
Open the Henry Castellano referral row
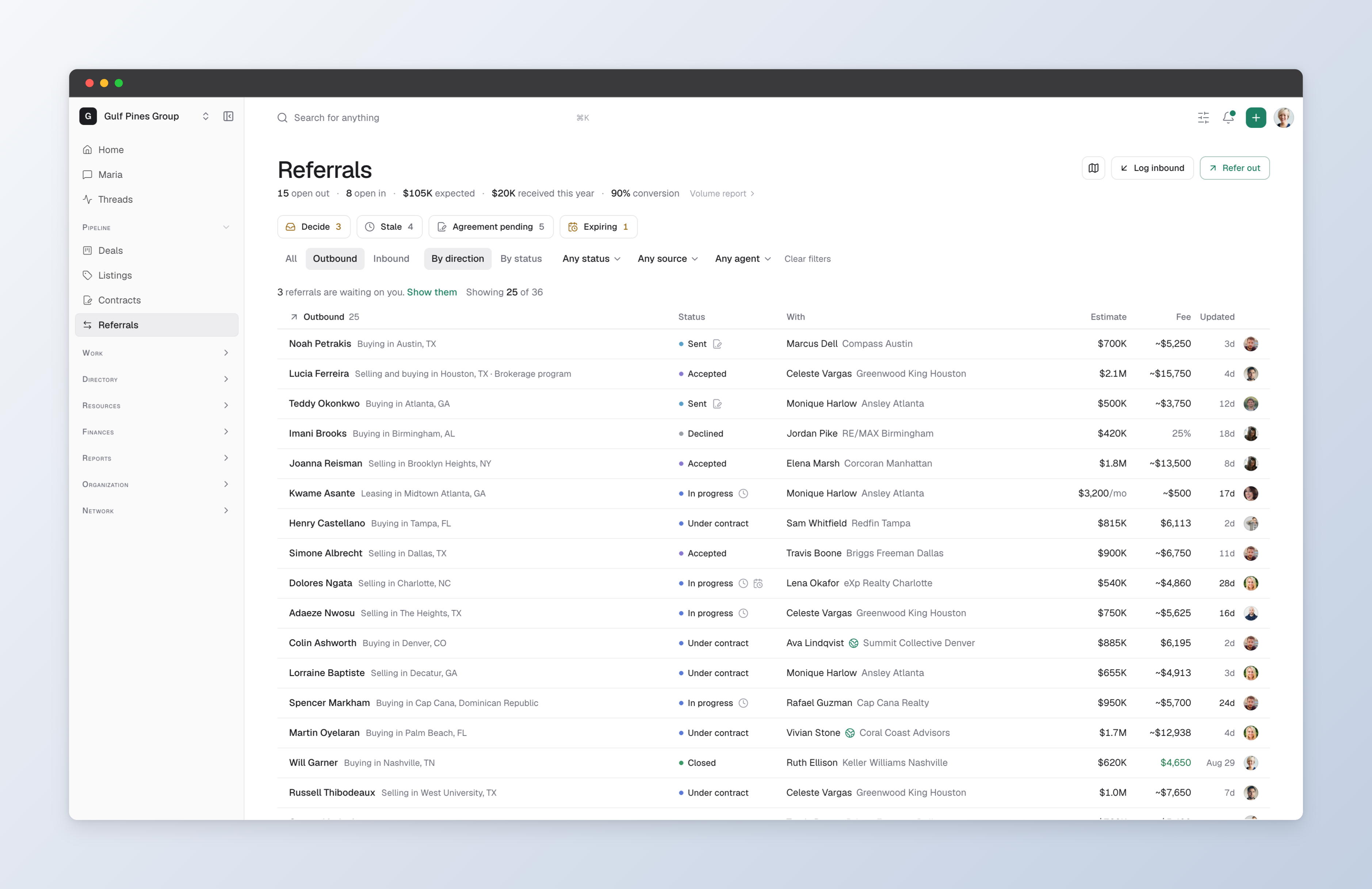[773, 523]
